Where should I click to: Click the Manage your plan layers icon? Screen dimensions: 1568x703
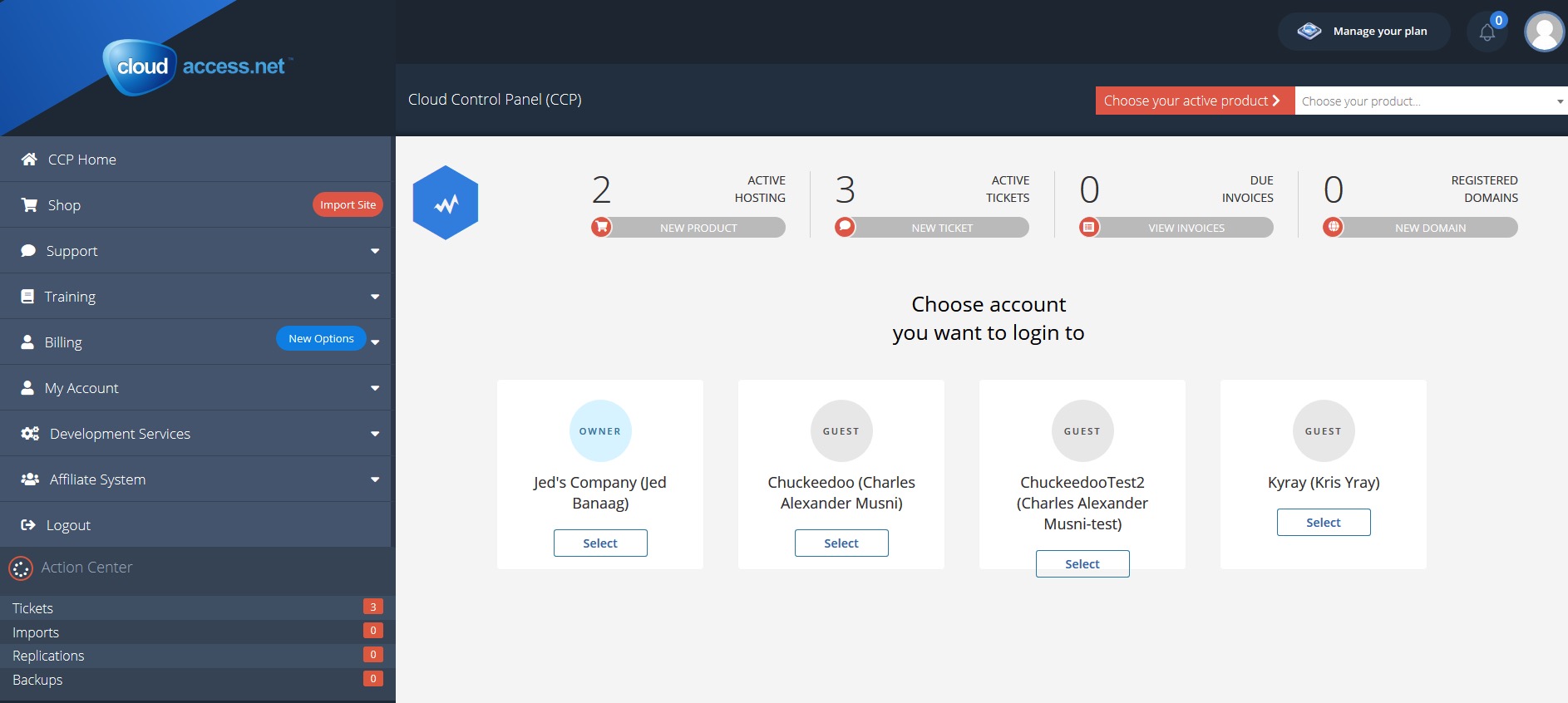1309,31
